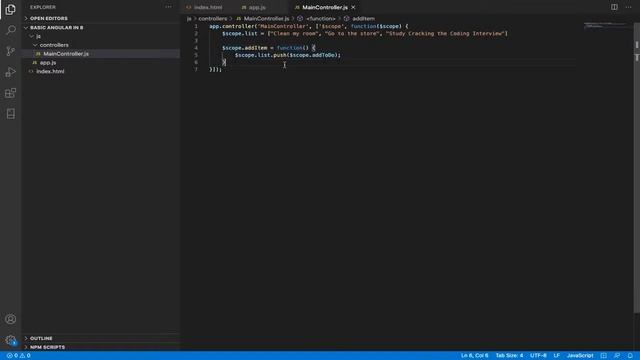This screenshot has height=360, width=640.
Task: Click the editor vertical scrollbar
Action: pyautogui.click(x=636, y=167)
